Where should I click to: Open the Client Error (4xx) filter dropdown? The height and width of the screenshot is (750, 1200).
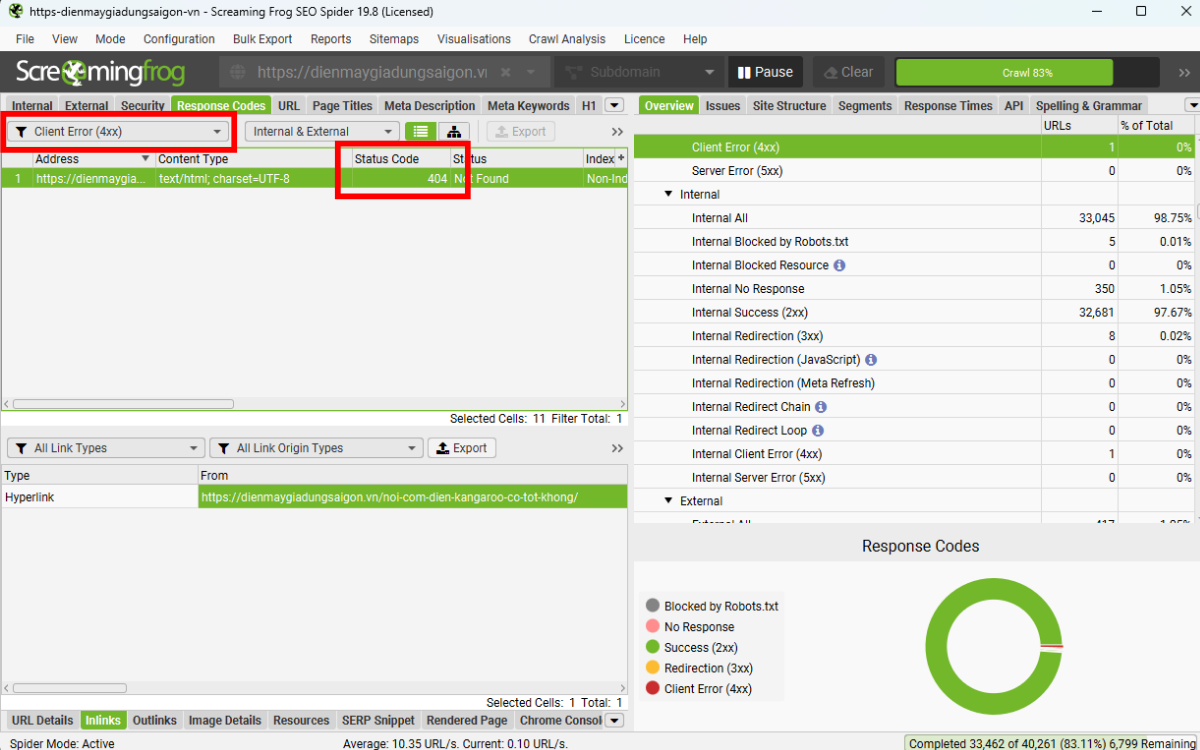pos(119,132)
